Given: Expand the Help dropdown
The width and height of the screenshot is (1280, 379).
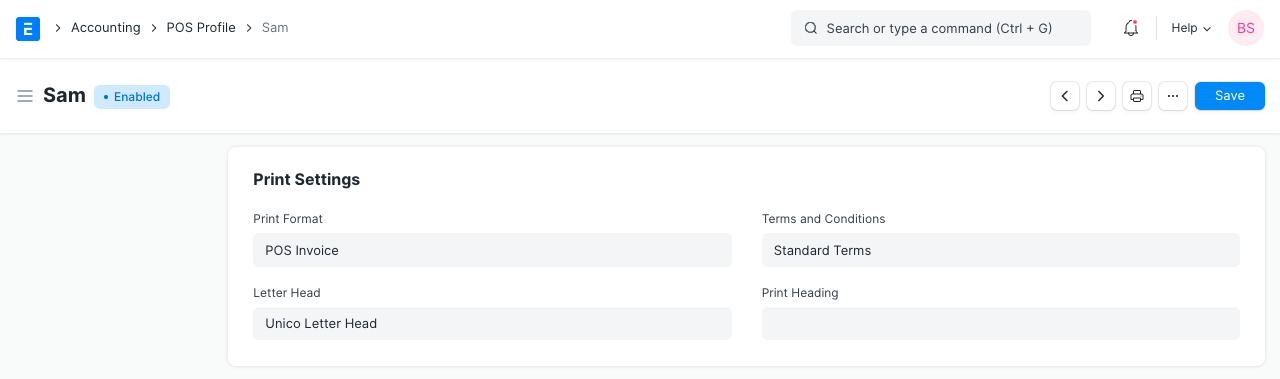Looking at the screenshot, I should [1191, 28].
